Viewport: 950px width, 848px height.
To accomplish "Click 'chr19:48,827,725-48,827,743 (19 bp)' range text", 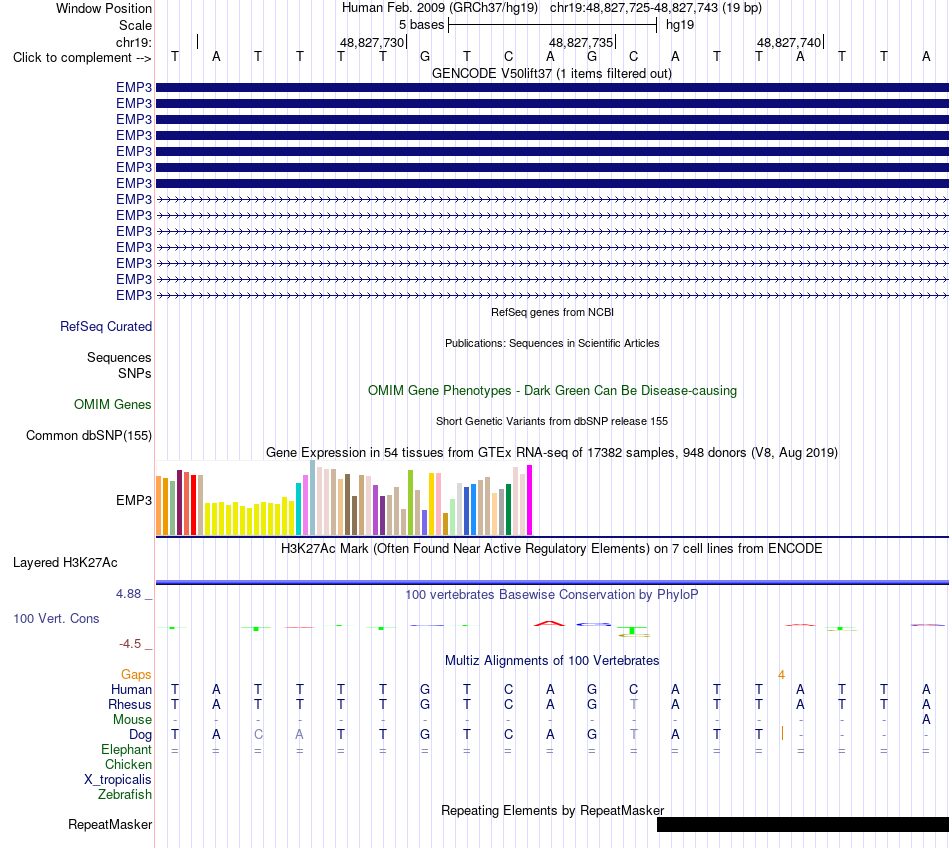I will pos(656,8).
